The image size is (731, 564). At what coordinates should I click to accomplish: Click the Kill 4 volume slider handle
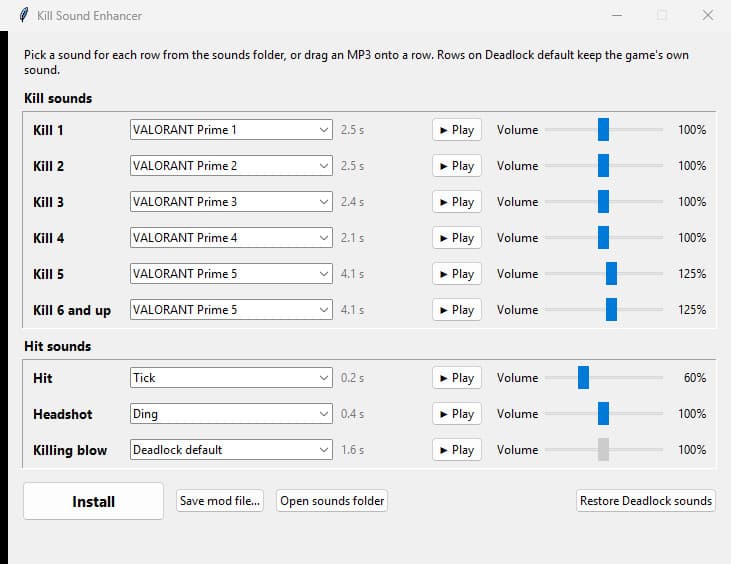603,238
